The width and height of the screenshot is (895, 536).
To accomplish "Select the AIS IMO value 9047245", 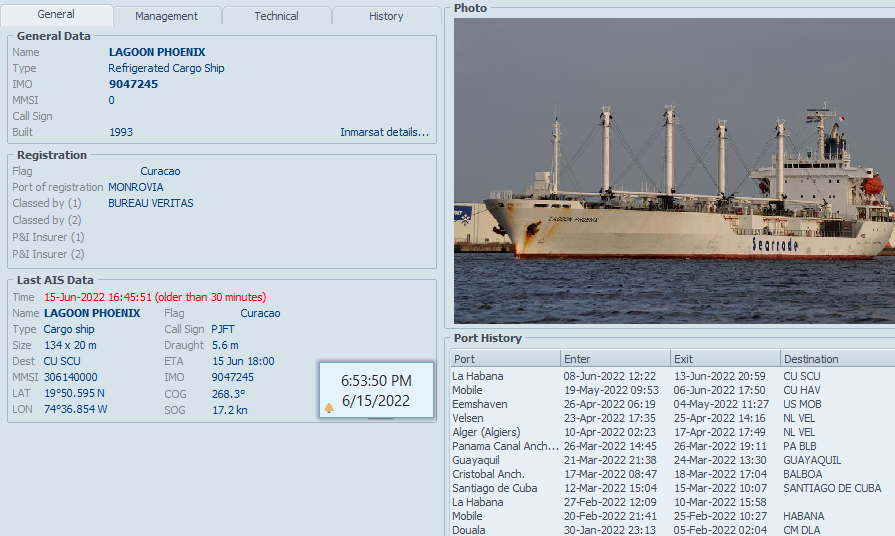I will pyautogui.click(x=232, y=377).
